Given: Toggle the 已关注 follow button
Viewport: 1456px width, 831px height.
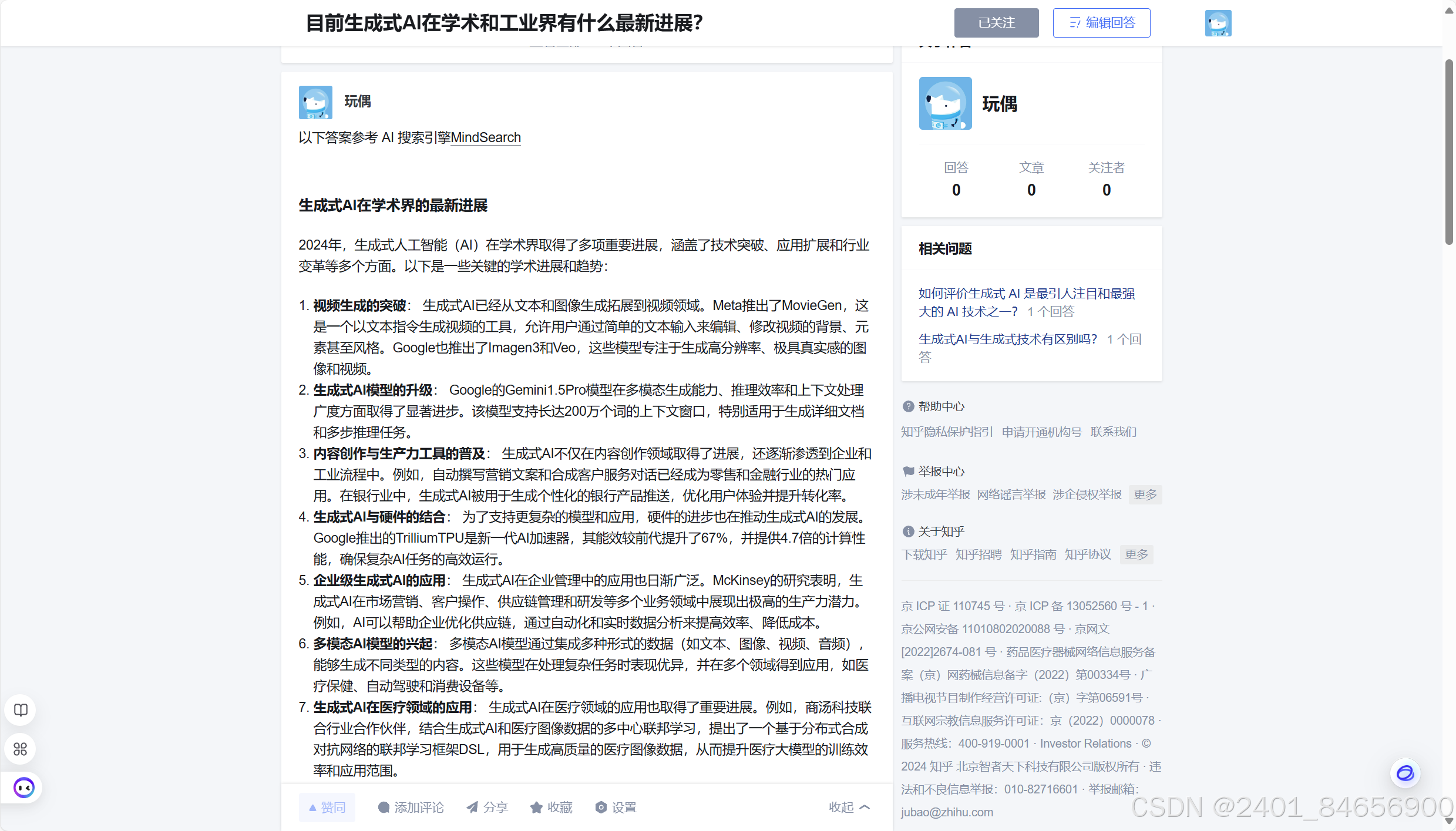Looking at the screenshot, I should [996, 23].
